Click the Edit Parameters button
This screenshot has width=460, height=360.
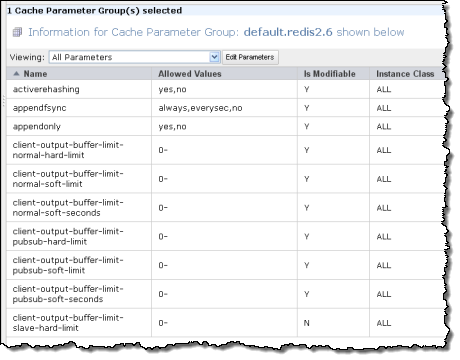(250, 57)
